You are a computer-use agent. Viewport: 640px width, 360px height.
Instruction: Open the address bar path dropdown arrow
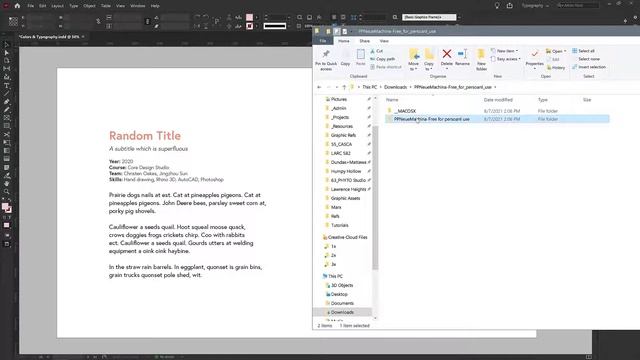coord(495,87)
